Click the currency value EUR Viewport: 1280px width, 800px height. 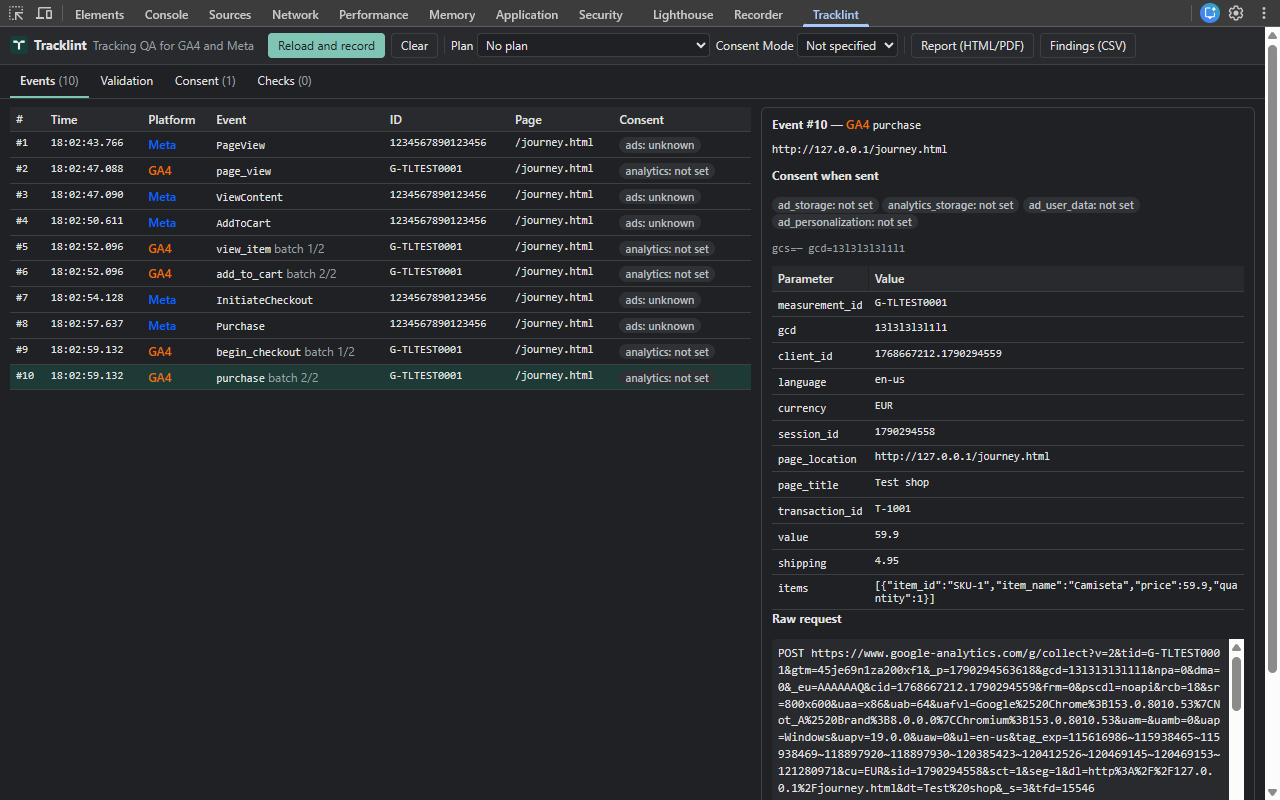point(884,406)
